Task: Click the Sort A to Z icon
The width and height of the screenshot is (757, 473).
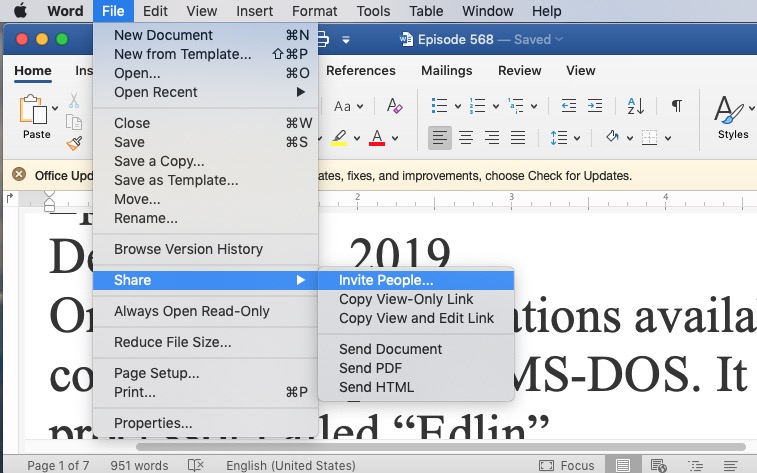Action: coord(635,106)
